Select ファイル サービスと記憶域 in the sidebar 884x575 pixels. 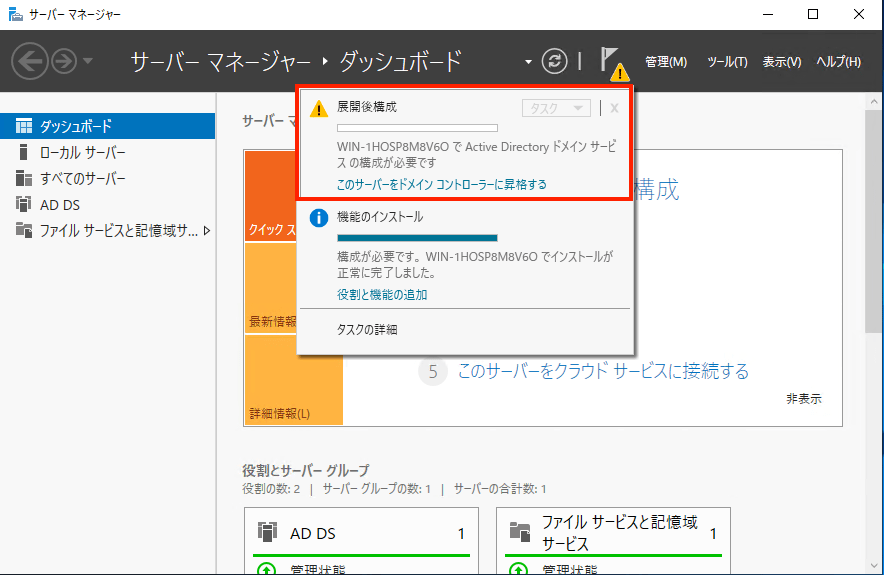point(107,231)
